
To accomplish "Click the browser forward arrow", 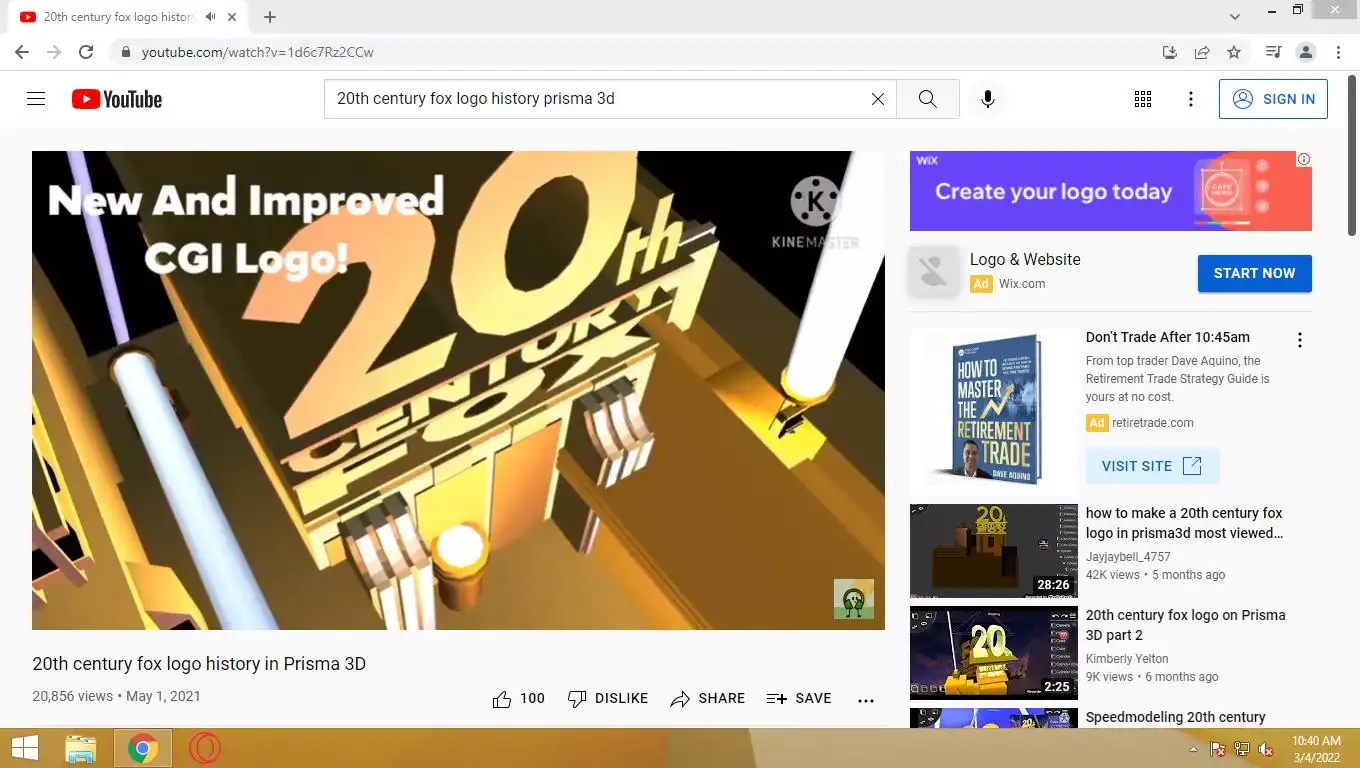I will (x=54, y=52).
